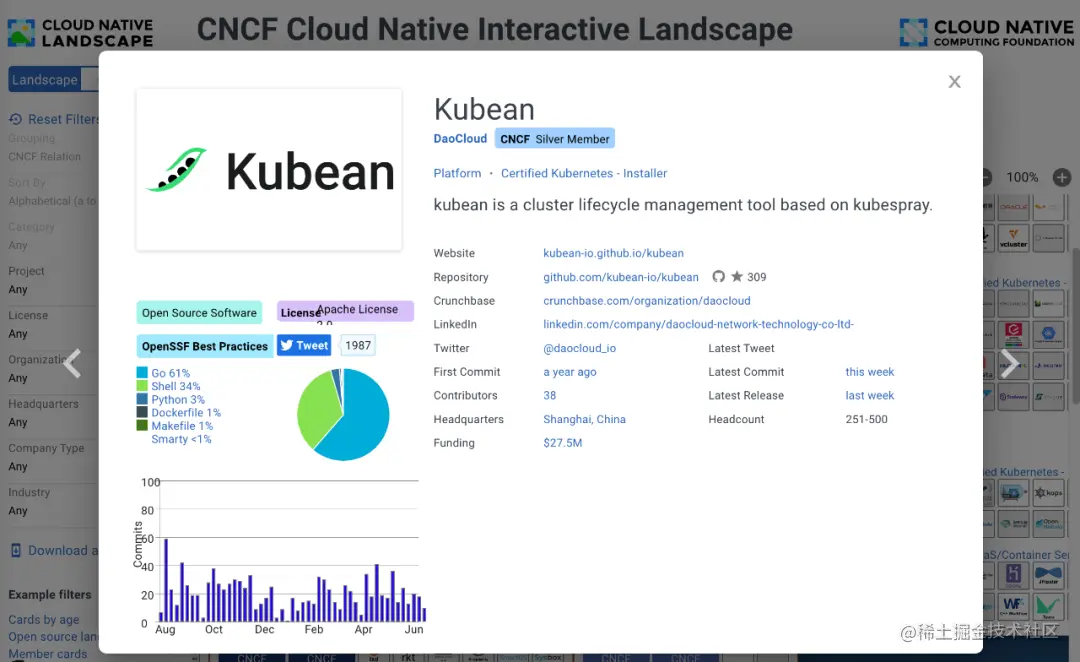
Task: Open the DaoCloud organization link
Action: [x=460, y=138]
